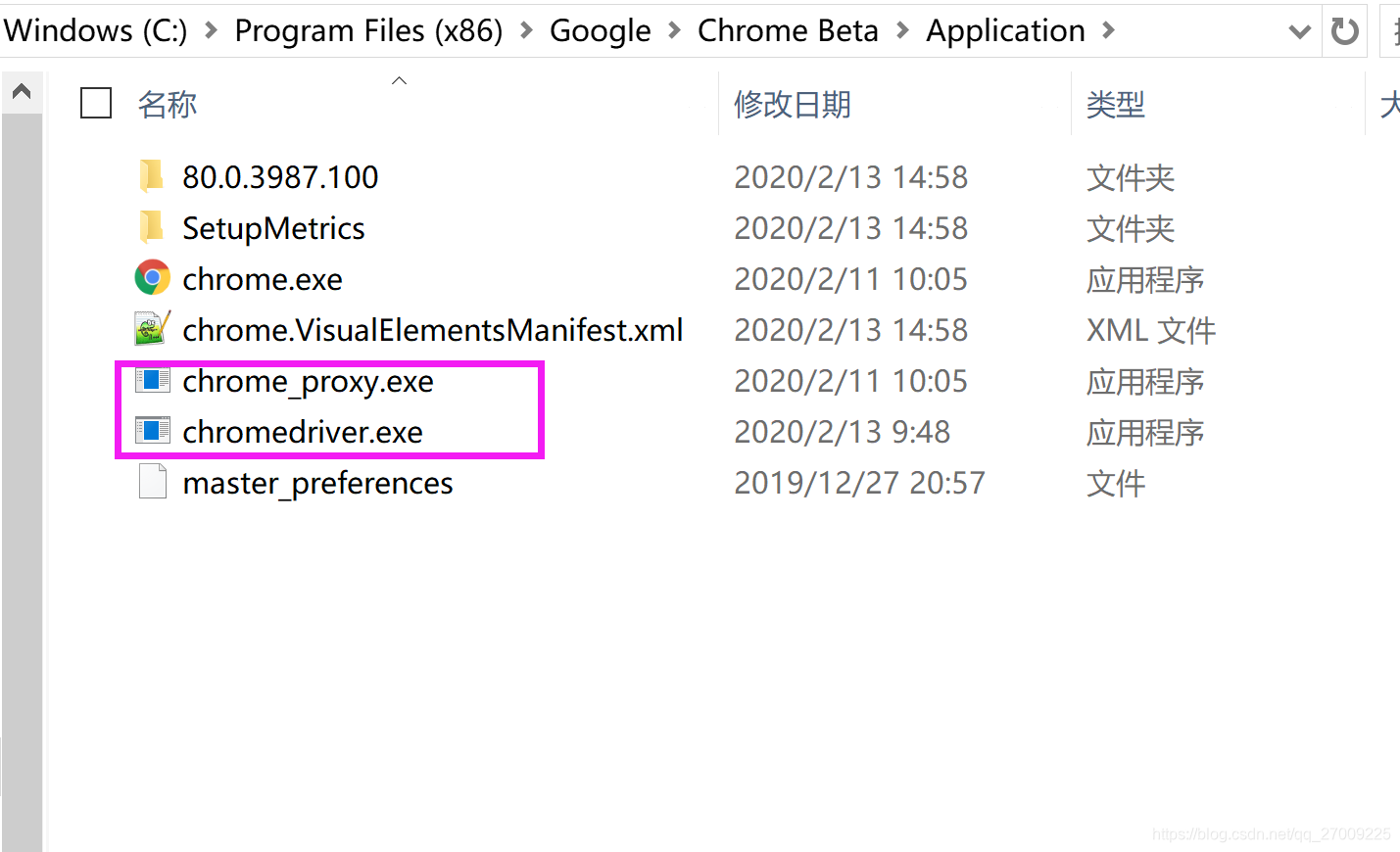Refresh the folder with the reload icon
This screenshot has width=1400, height=852.
click(x=1345, y=31)
